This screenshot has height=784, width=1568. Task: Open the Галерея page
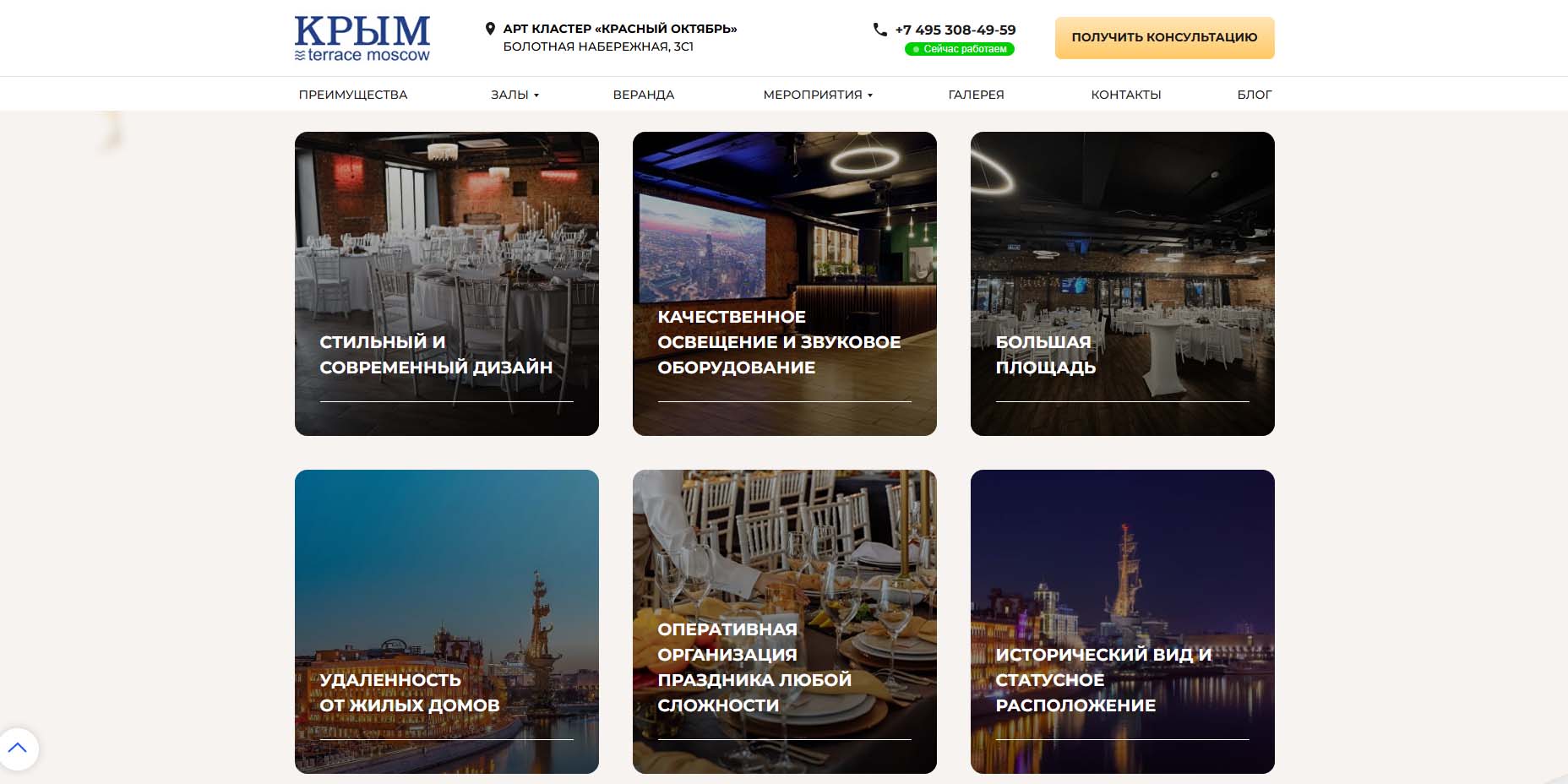click(x=976, y=95)
